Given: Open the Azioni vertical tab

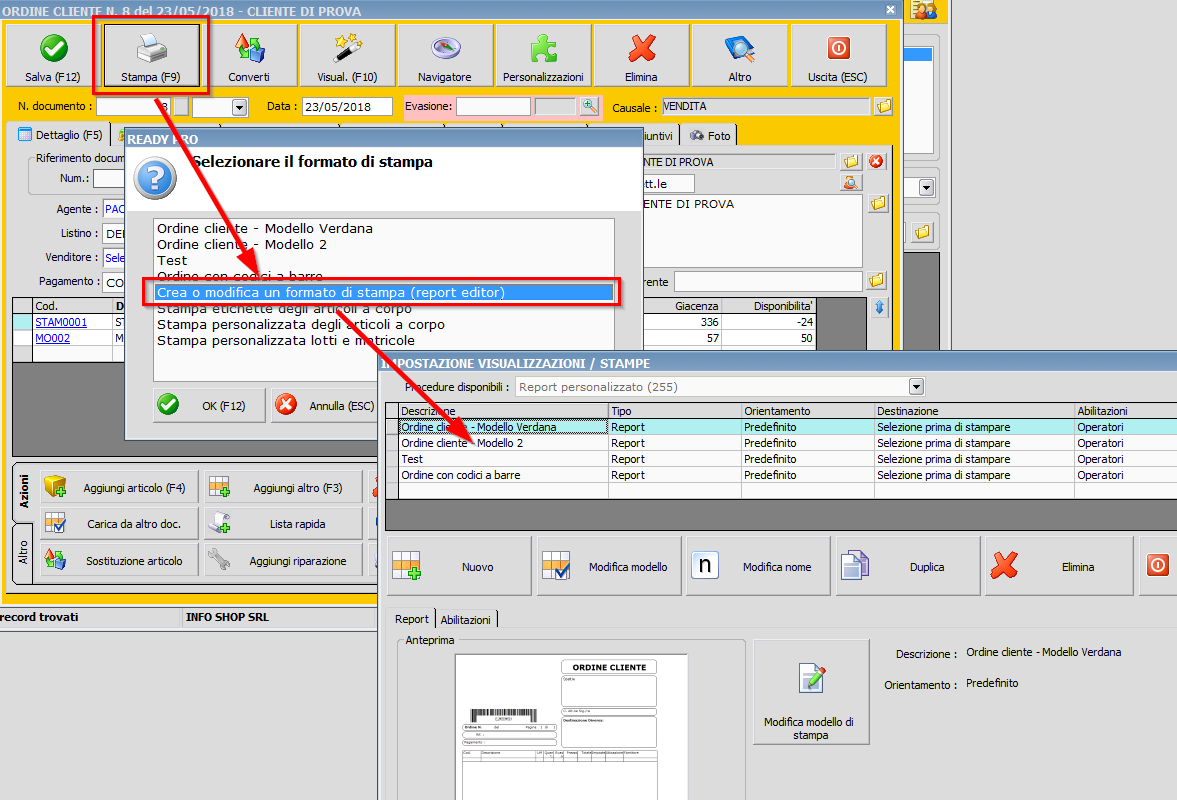Looking at the screenshot, I should pos(23,492).
